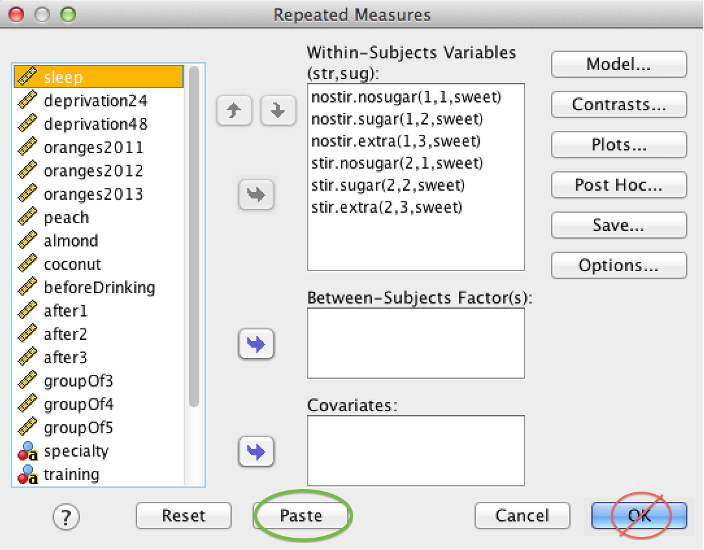
Task: Click inside the empty Covariates box
Action: [x=416, y=450]
